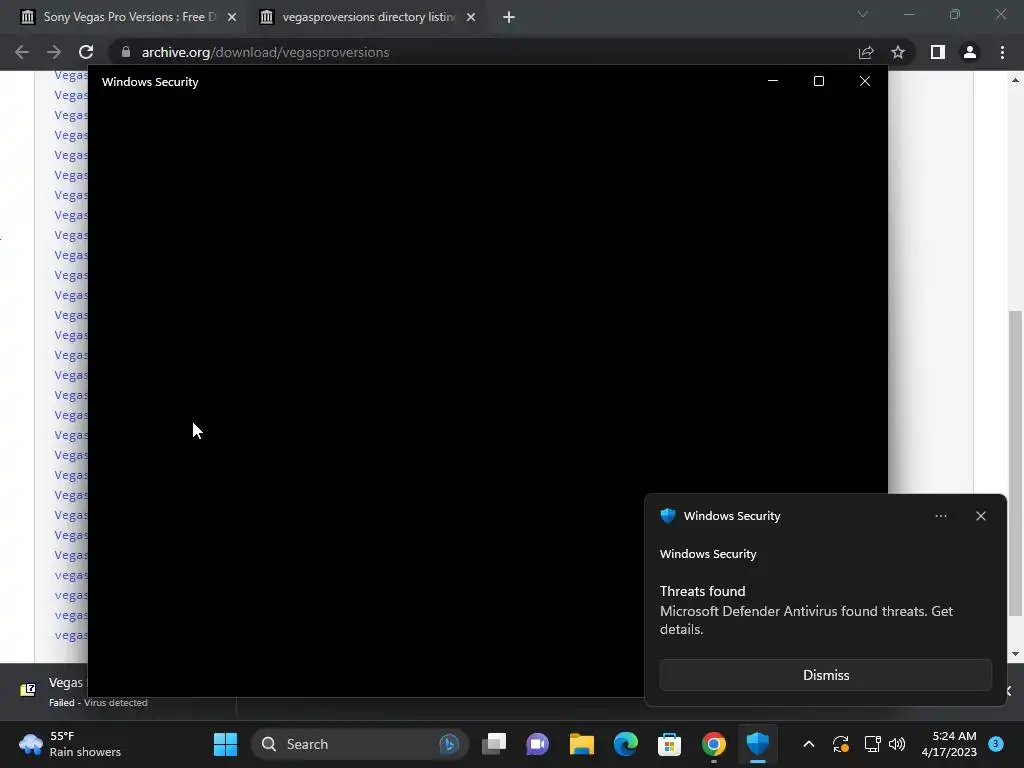1024x768 pixels.
Task: Open Windows Update tray icon
Action: 840,744
